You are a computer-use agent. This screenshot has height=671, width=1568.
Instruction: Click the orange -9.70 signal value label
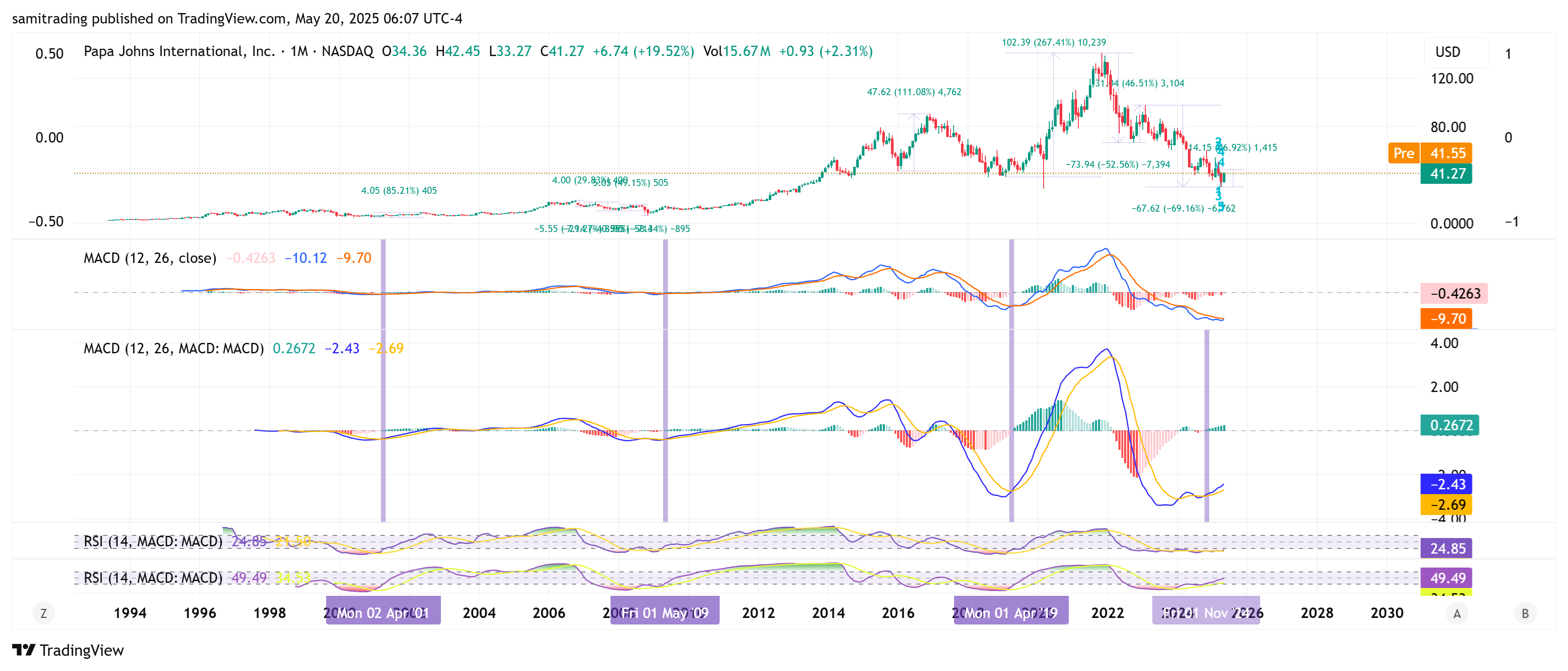1446,319
